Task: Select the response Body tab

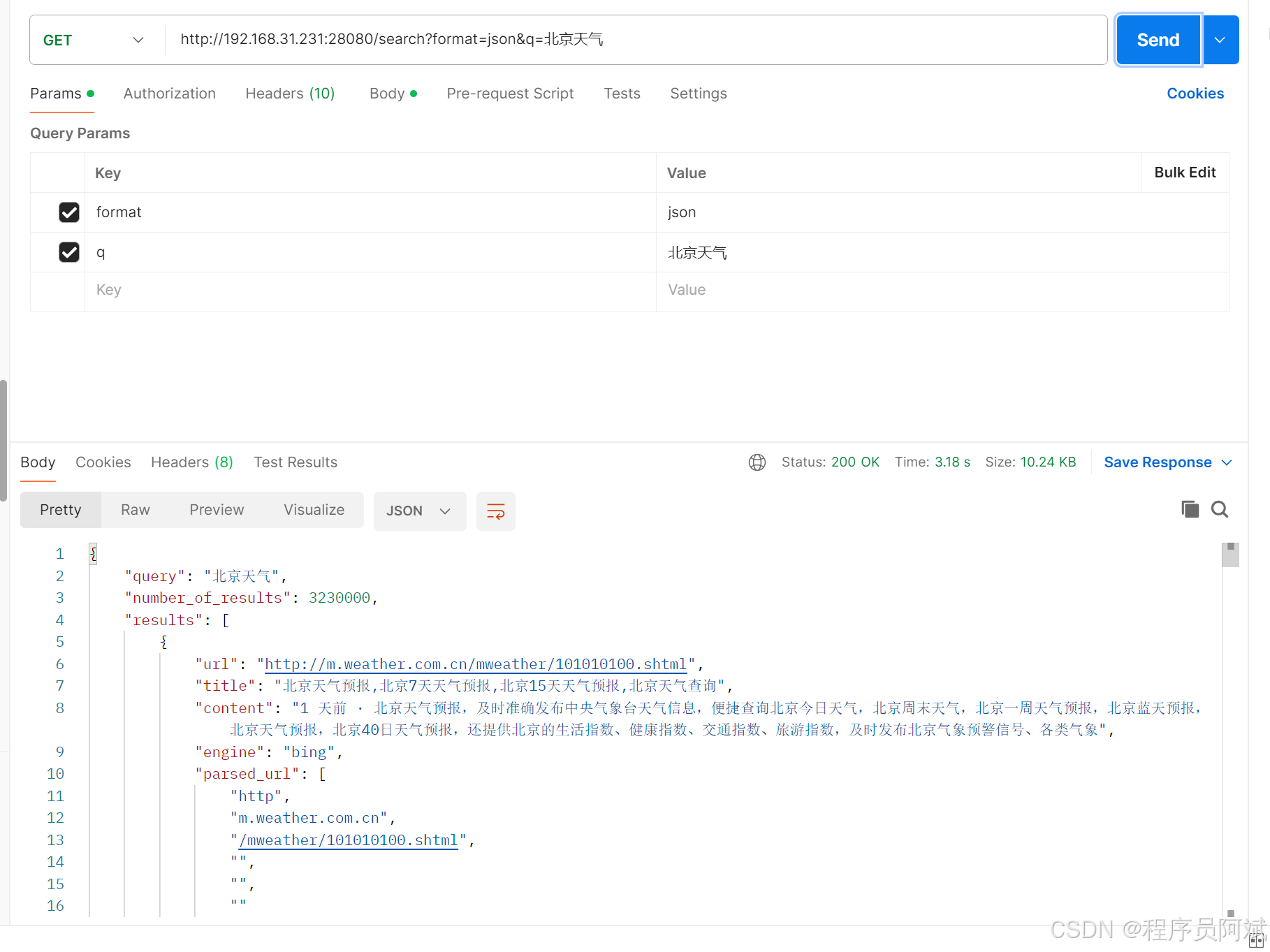Action: pos(38,462)
